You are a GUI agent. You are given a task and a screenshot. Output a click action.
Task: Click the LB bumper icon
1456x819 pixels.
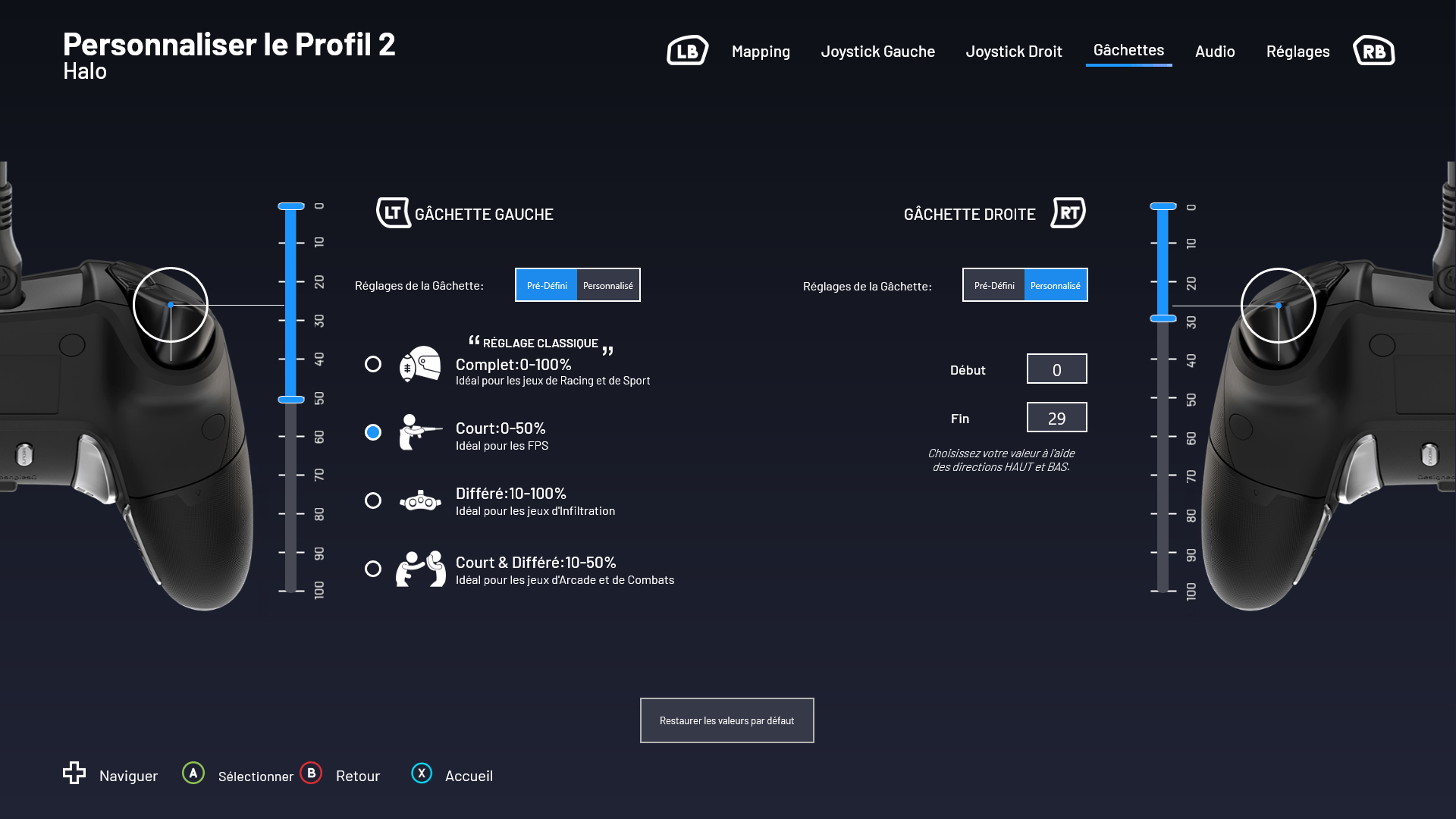pyautogui.click(x=687, y=51)
